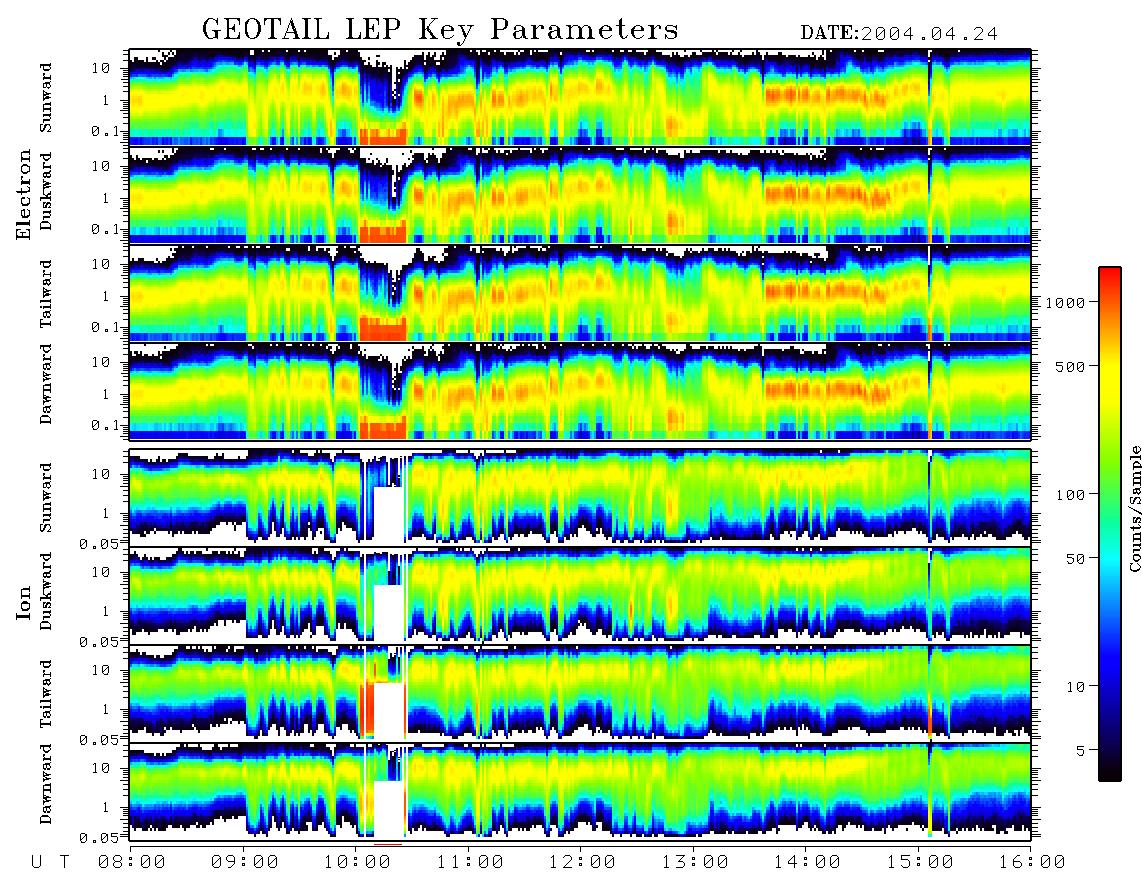Click the Electron Sunward spectrogram panel
Screen dimensions: 1142x880
click(x=580, y=97)
